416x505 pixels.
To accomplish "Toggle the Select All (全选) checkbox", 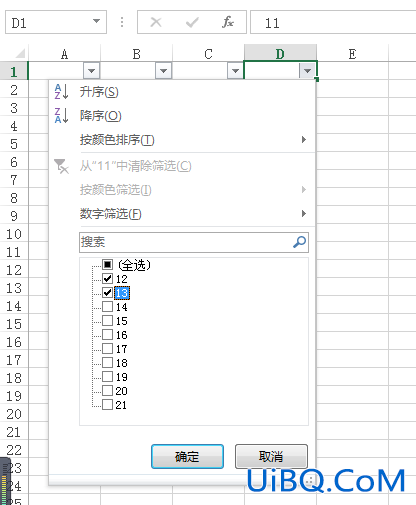I will (107, 265).
